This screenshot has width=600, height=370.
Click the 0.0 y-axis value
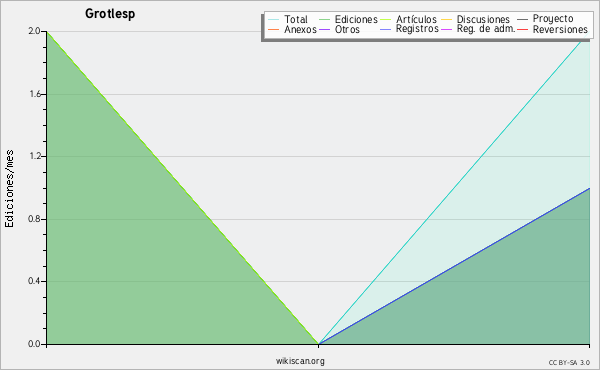pos(34,344)
